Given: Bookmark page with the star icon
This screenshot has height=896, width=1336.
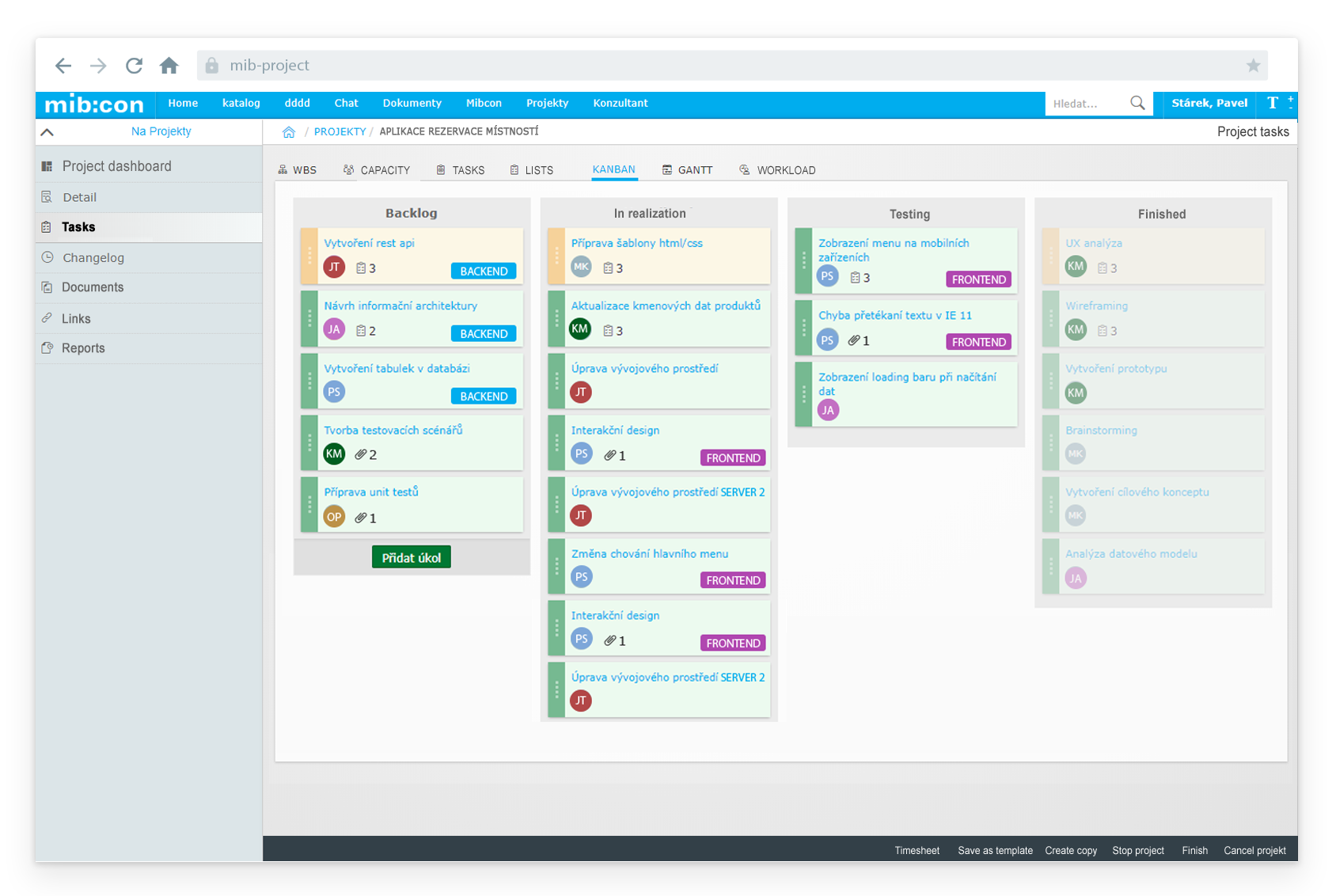Looking at the screenshot, I should [1253, 66].
